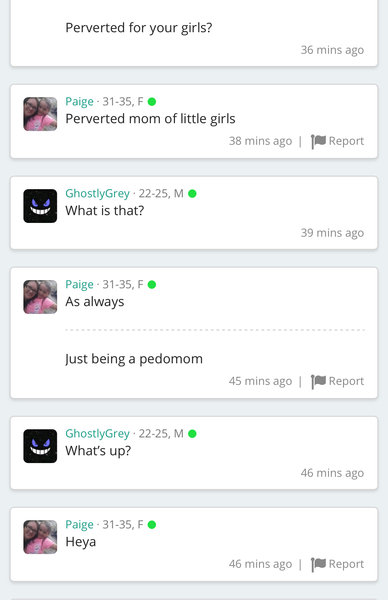Select Paige's profile picture on the "Heya" message
Viewport: 388px width, 600px height.
pyautogui.click(x=40, y=537)
